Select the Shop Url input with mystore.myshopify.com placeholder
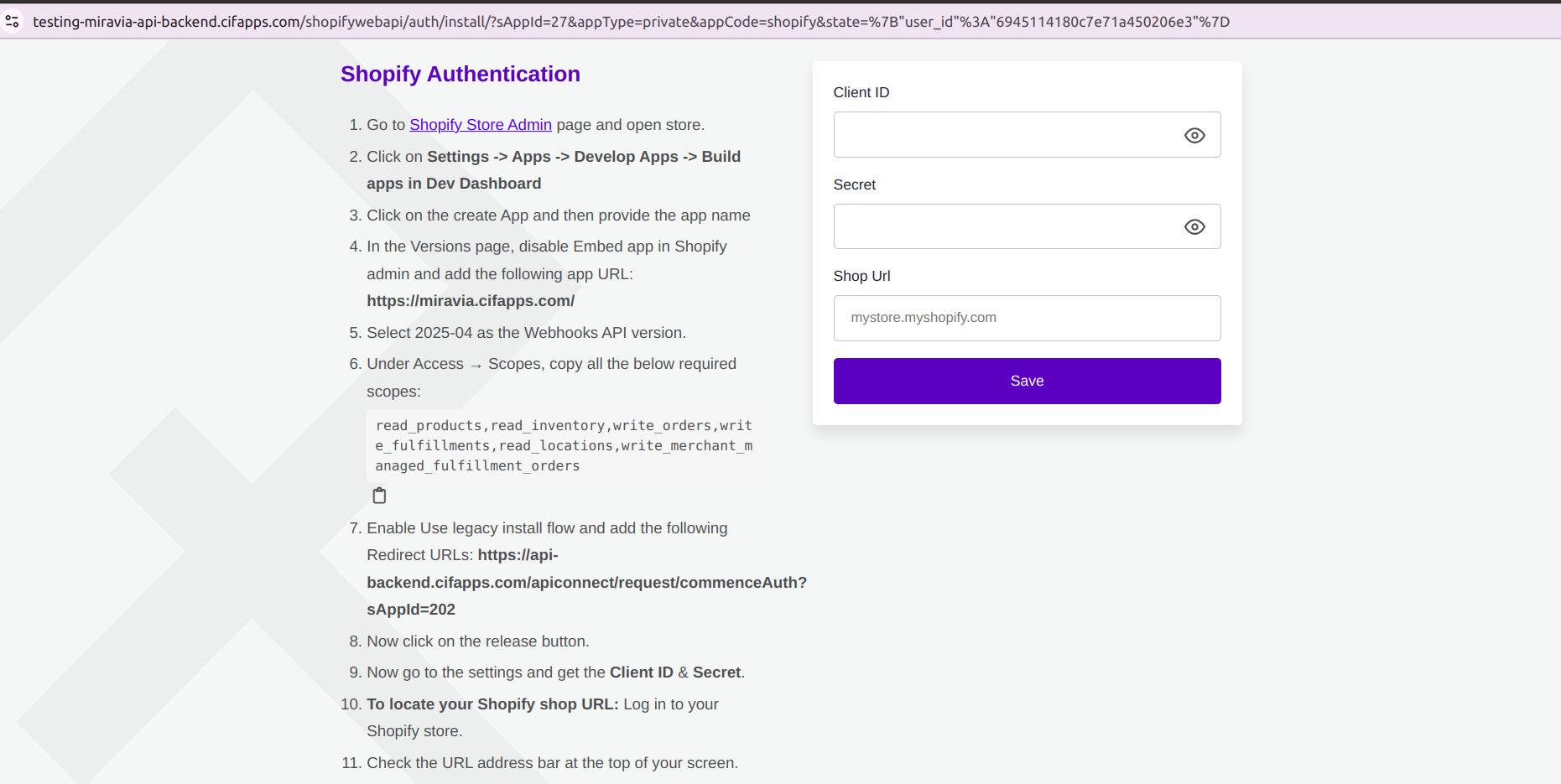This screenshot has width=1561, height=784. coord(1026,319)
